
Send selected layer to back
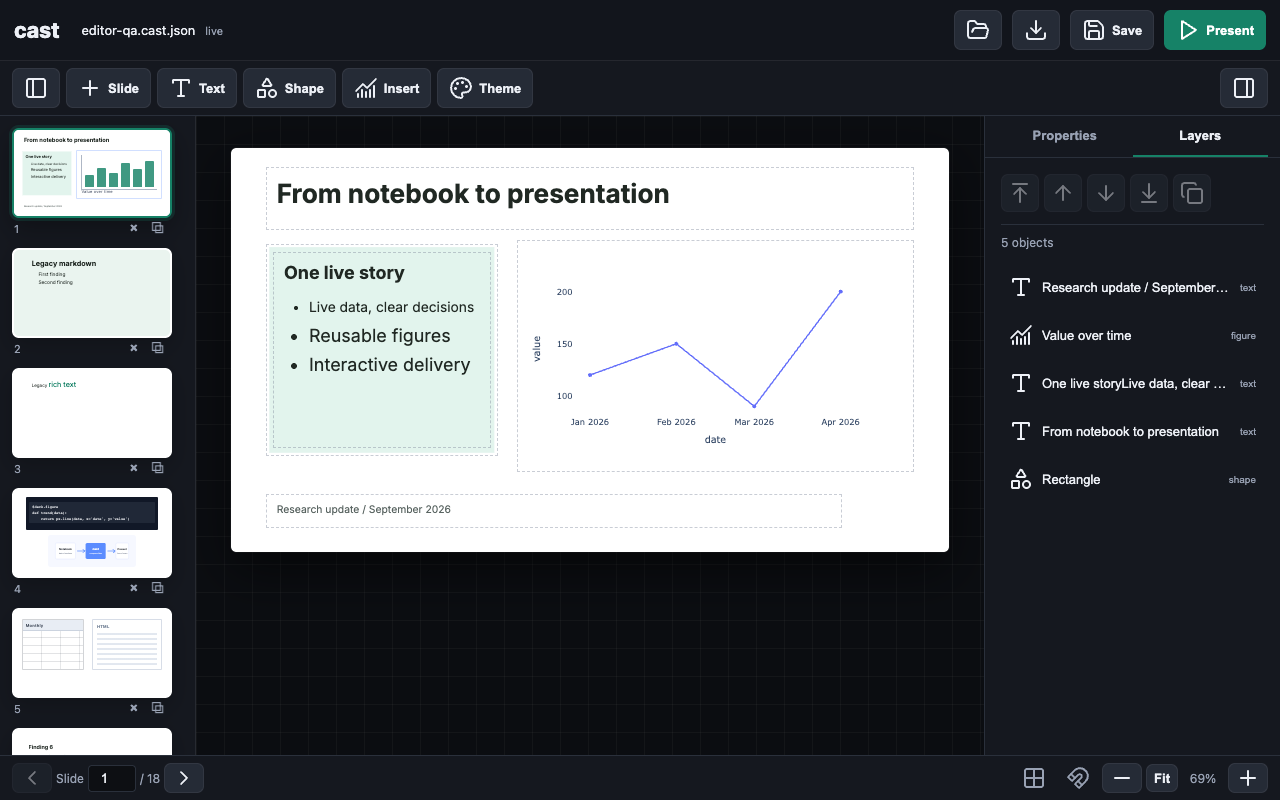pos(1149,193)
